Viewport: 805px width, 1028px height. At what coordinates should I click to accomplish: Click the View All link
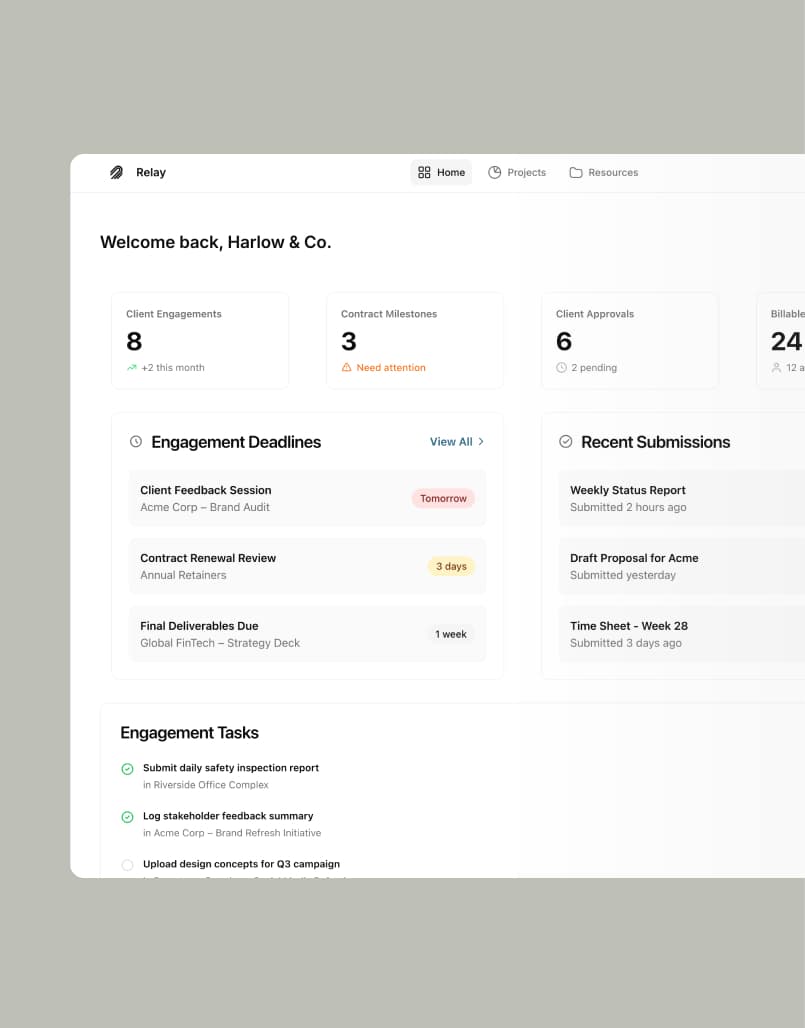pos(451,441)
